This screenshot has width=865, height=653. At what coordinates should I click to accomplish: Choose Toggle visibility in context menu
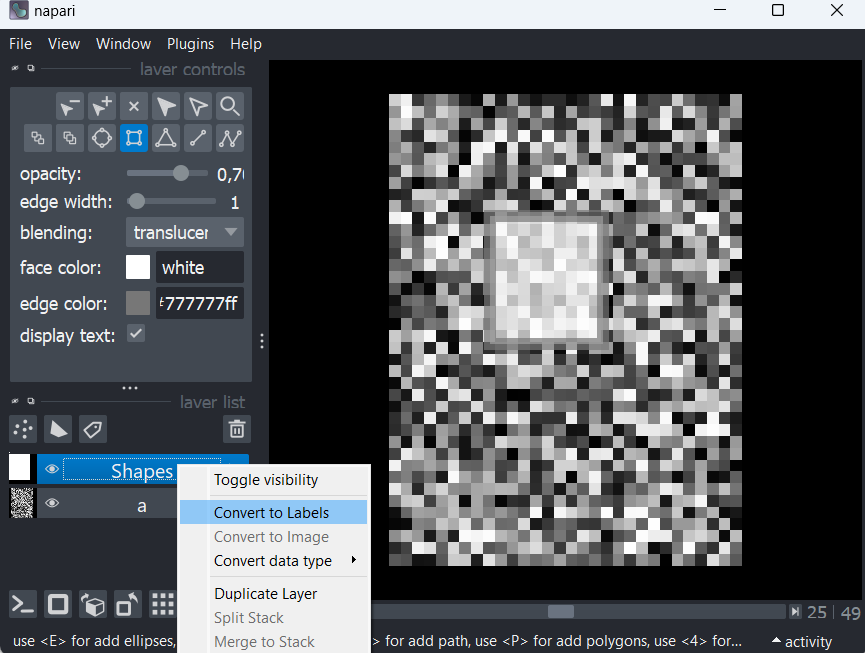(x=274, y=480)
